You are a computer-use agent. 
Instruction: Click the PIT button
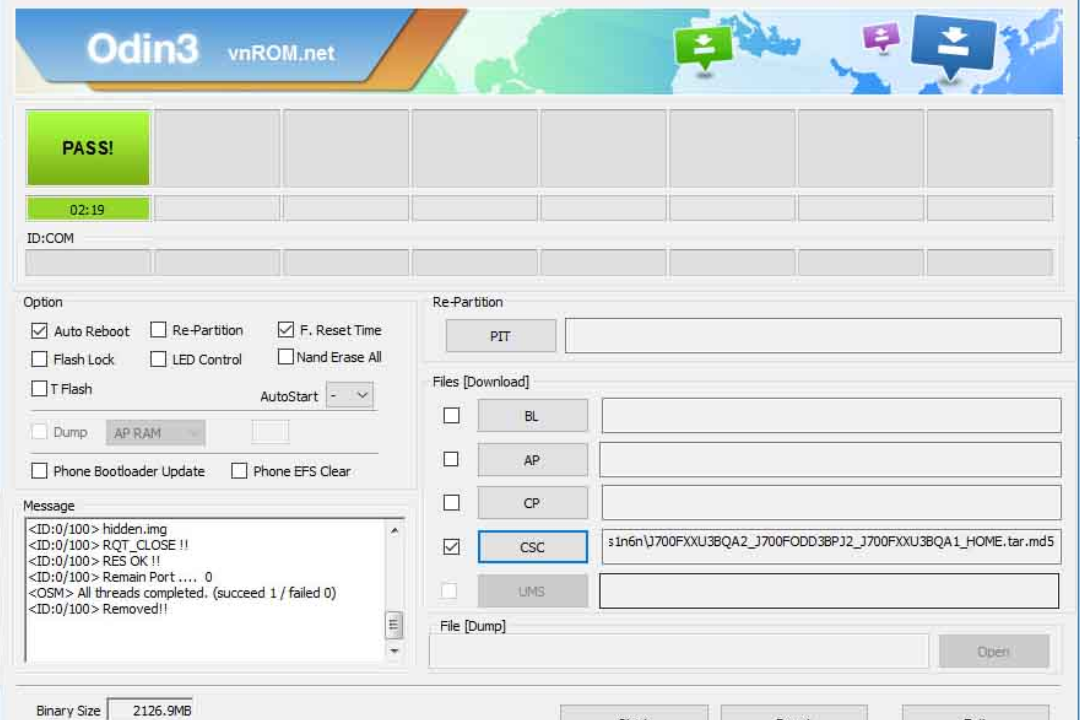501,336
